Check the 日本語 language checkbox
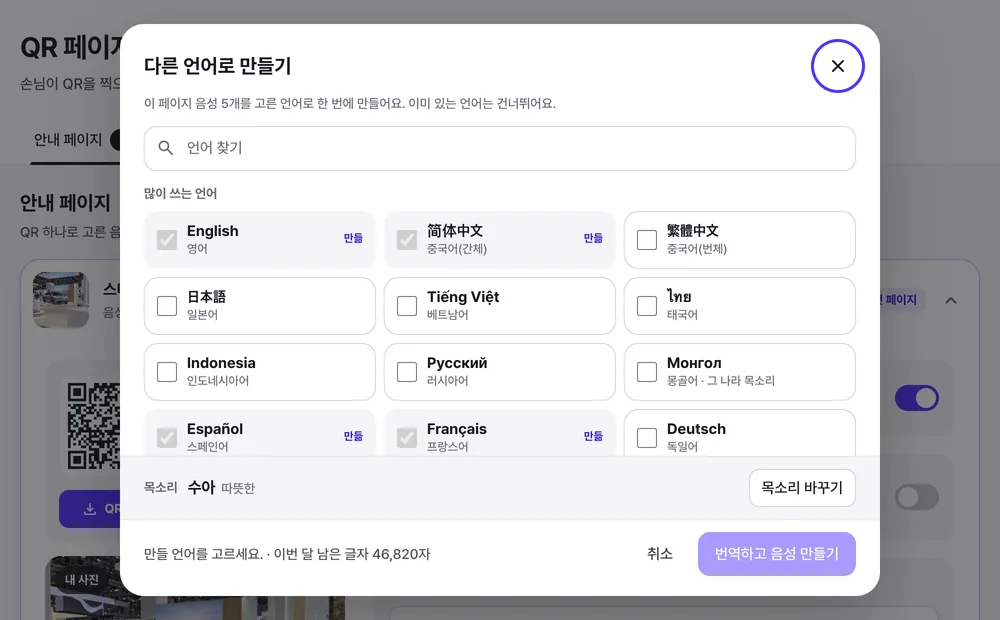The width and height of the screenshot is (1000, 620). (167, 306)
